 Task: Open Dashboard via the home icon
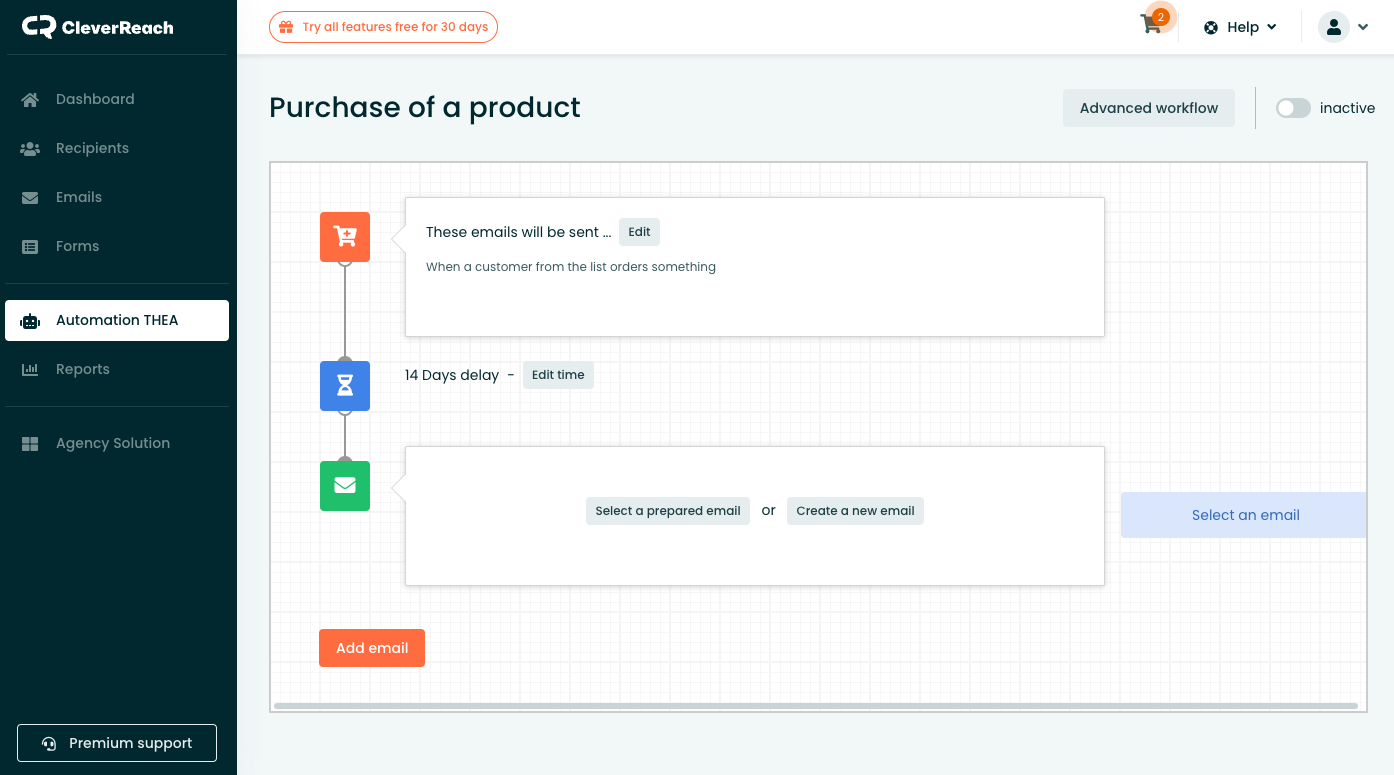pyautogui.click(x=30, y=98)
